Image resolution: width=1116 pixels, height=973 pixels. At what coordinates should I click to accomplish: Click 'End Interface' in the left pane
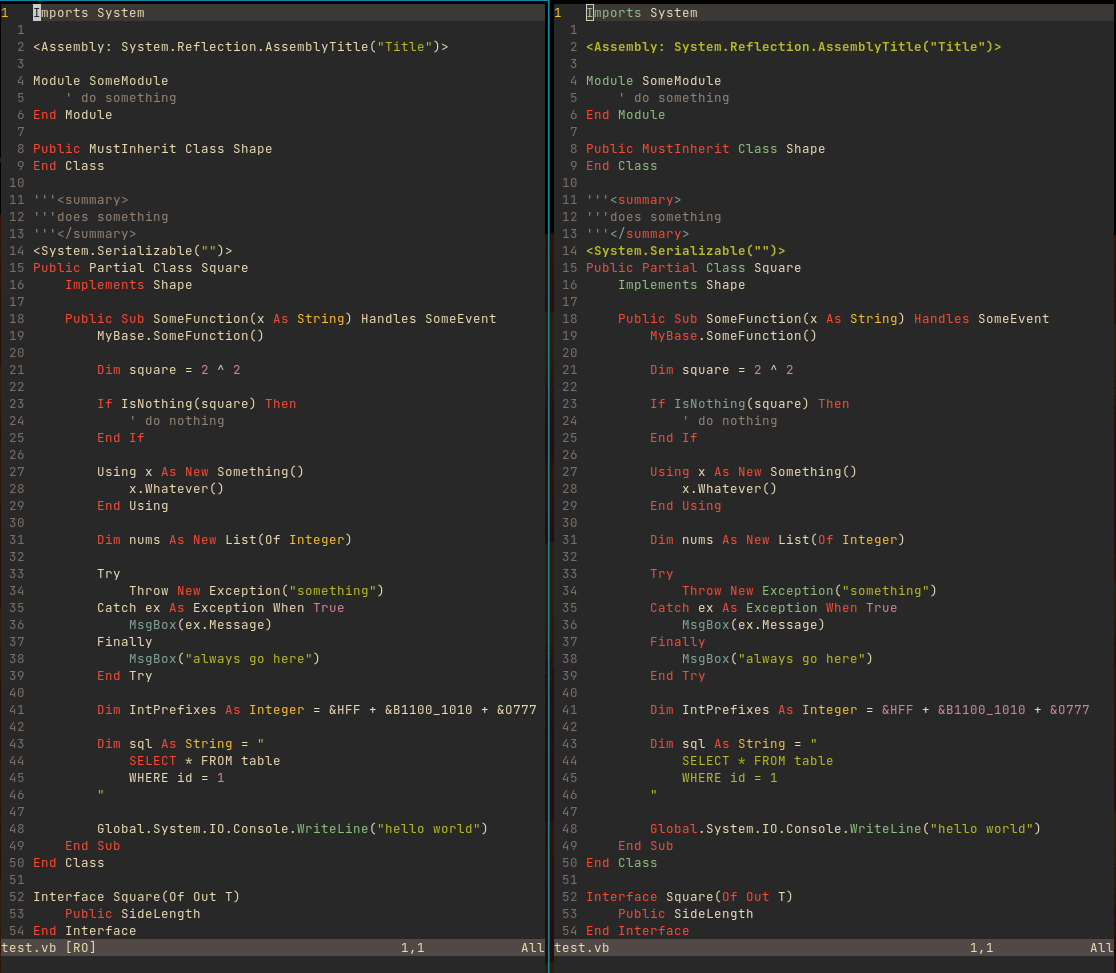pos(85,931)
